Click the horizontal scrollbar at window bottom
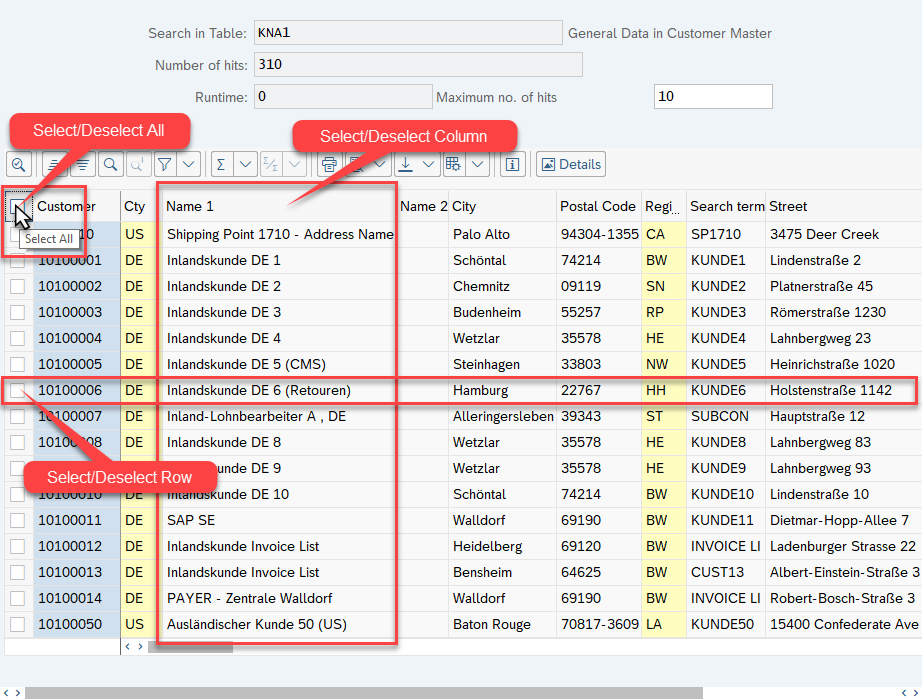This screenshot has width=922, height=699. [363, 692]
